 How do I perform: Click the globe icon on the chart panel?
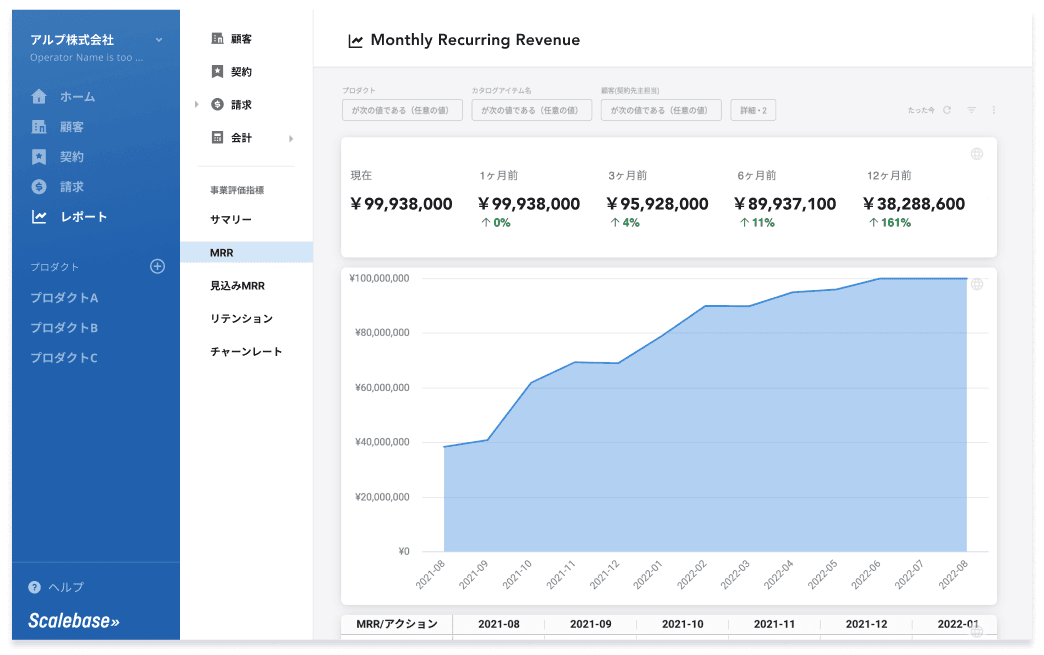click(x=977, y=284)
